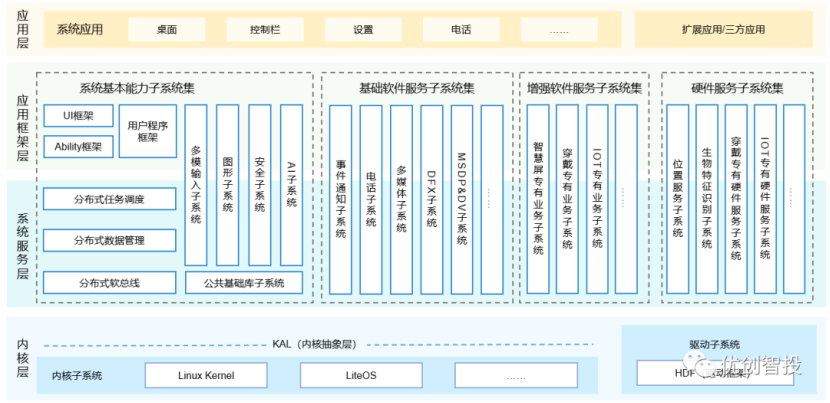
Task: Select the 电话 box in the application layer
Action: coord(461,30)
